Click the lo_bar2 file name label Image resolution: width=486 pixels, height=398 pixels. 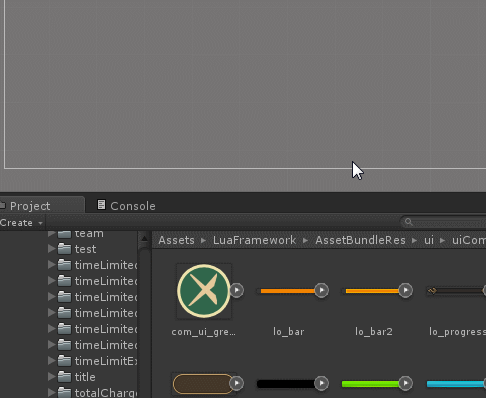point(374,332)
